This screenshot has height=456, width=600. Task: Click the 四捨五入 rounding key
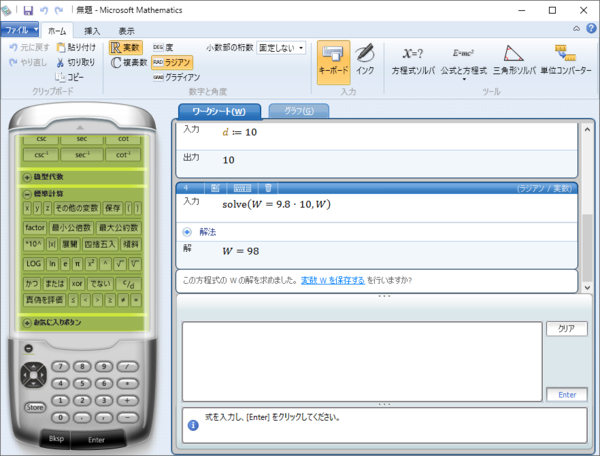[x=99, y=244]
